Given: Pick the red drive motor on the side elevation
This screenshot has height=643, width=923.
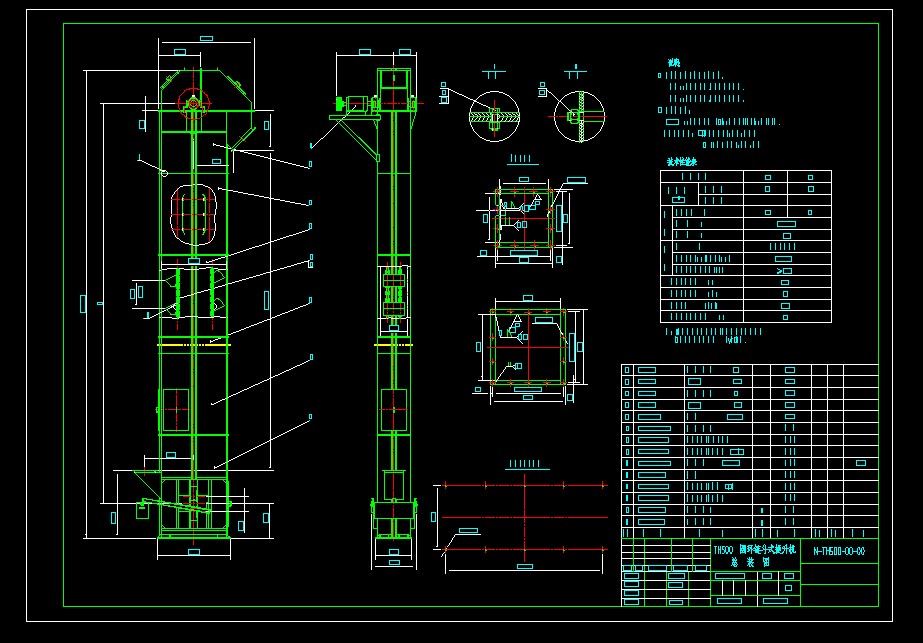Looking at the screenshot, I should click(354, 104).
